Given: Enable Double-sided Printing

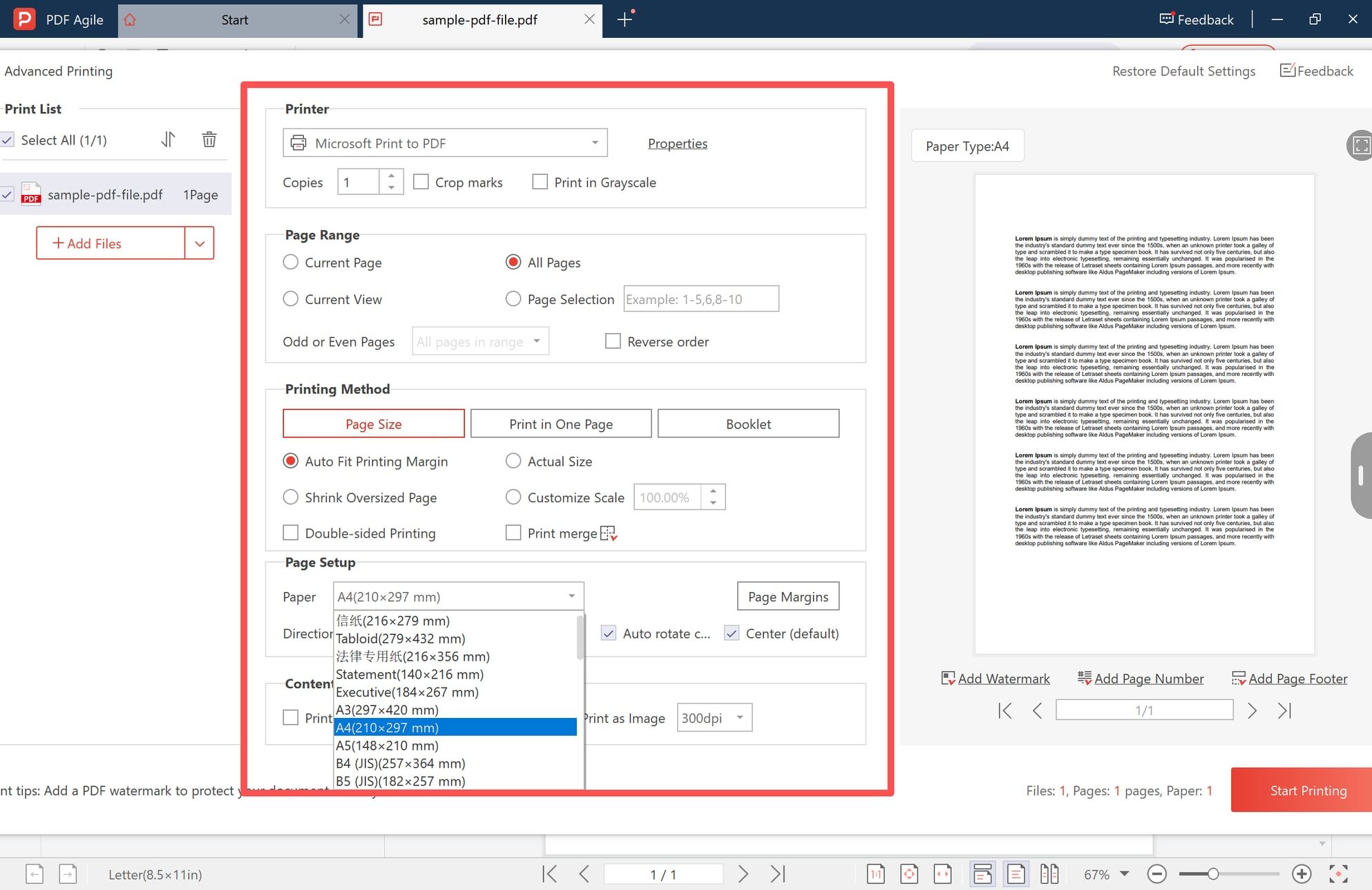Looking at the screenshot, I should 291,533.
